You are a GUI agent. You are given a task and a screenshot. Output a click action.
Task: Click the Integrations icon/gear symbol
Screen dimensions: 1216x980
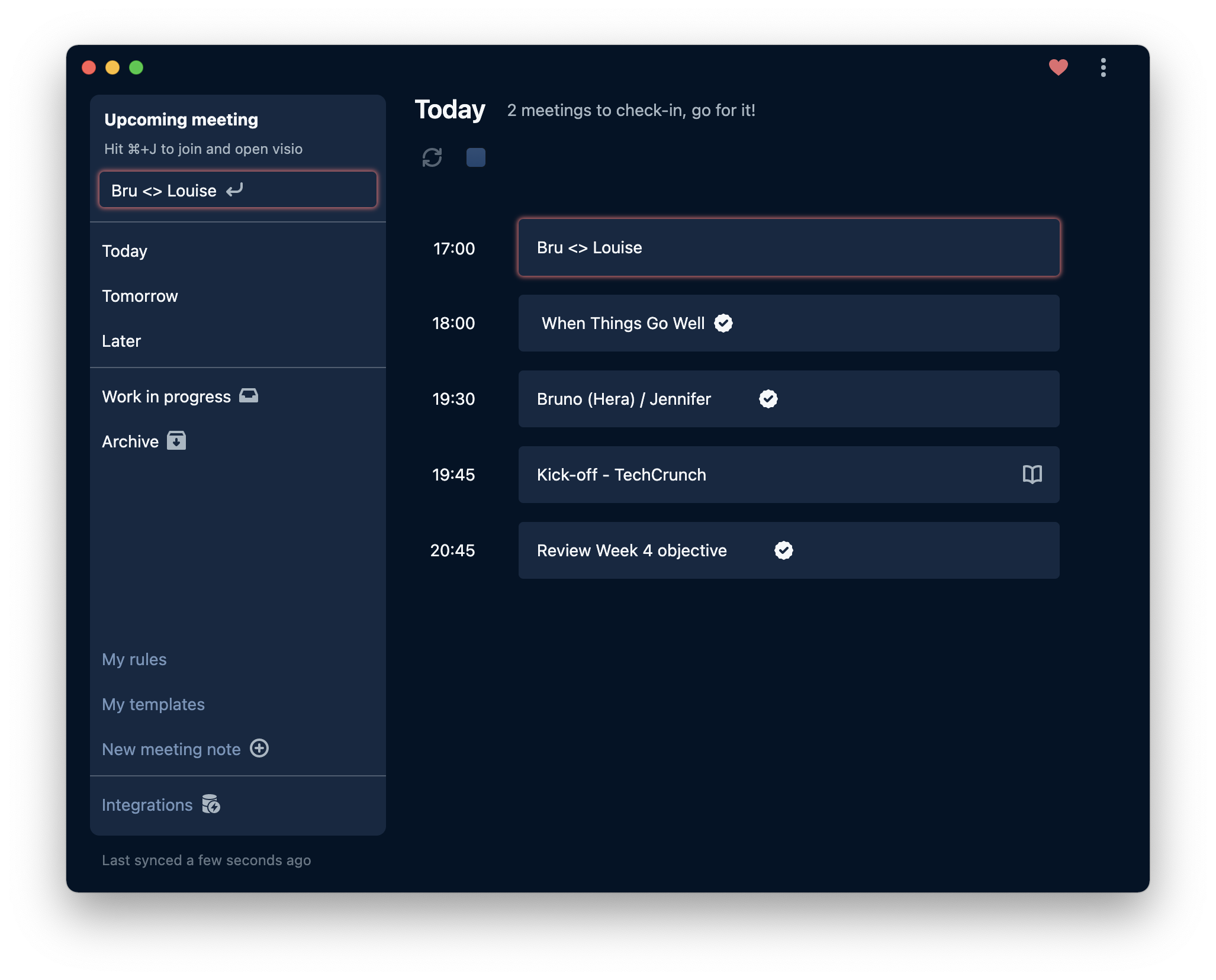210,805
